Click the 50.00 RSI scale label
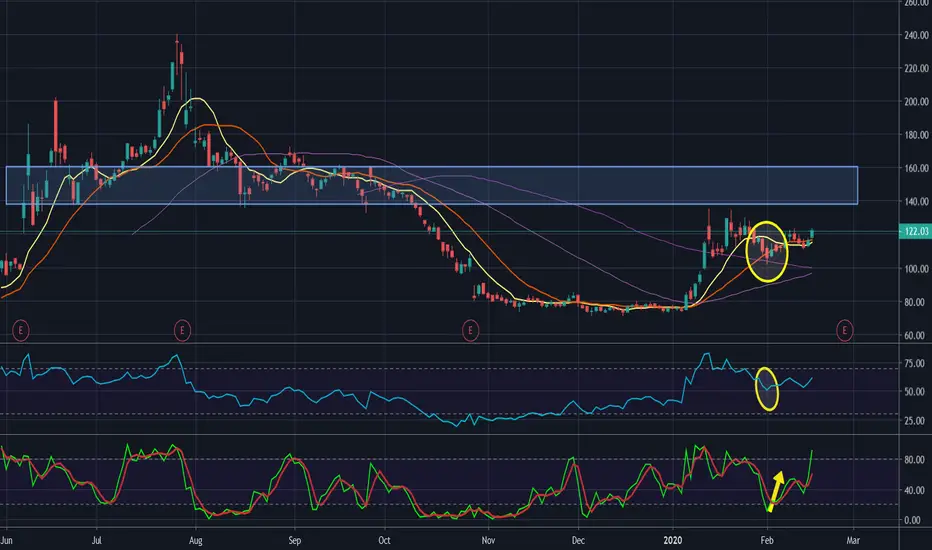This screenshot has height=550, width=932. click(x=914, y=392)
